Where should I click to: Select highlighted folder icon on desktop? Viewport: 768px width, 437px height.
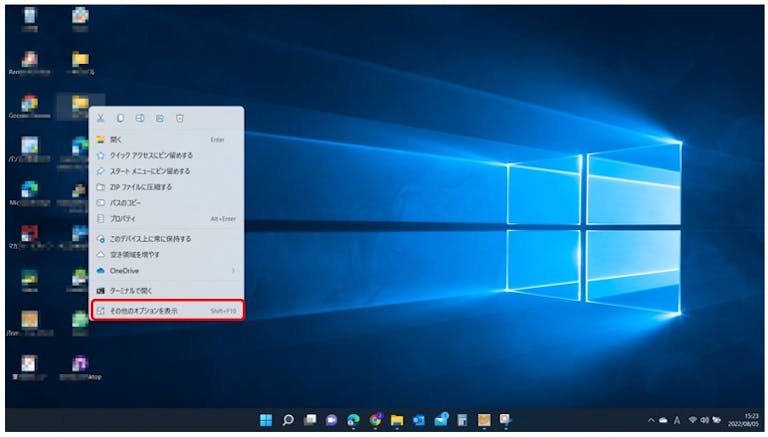coord(80,106)
